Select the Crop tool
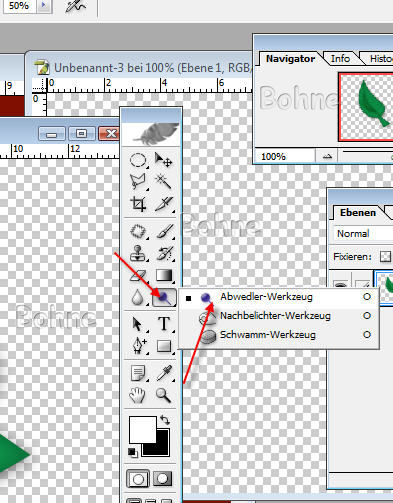393x503 pixels. point(138,204)
